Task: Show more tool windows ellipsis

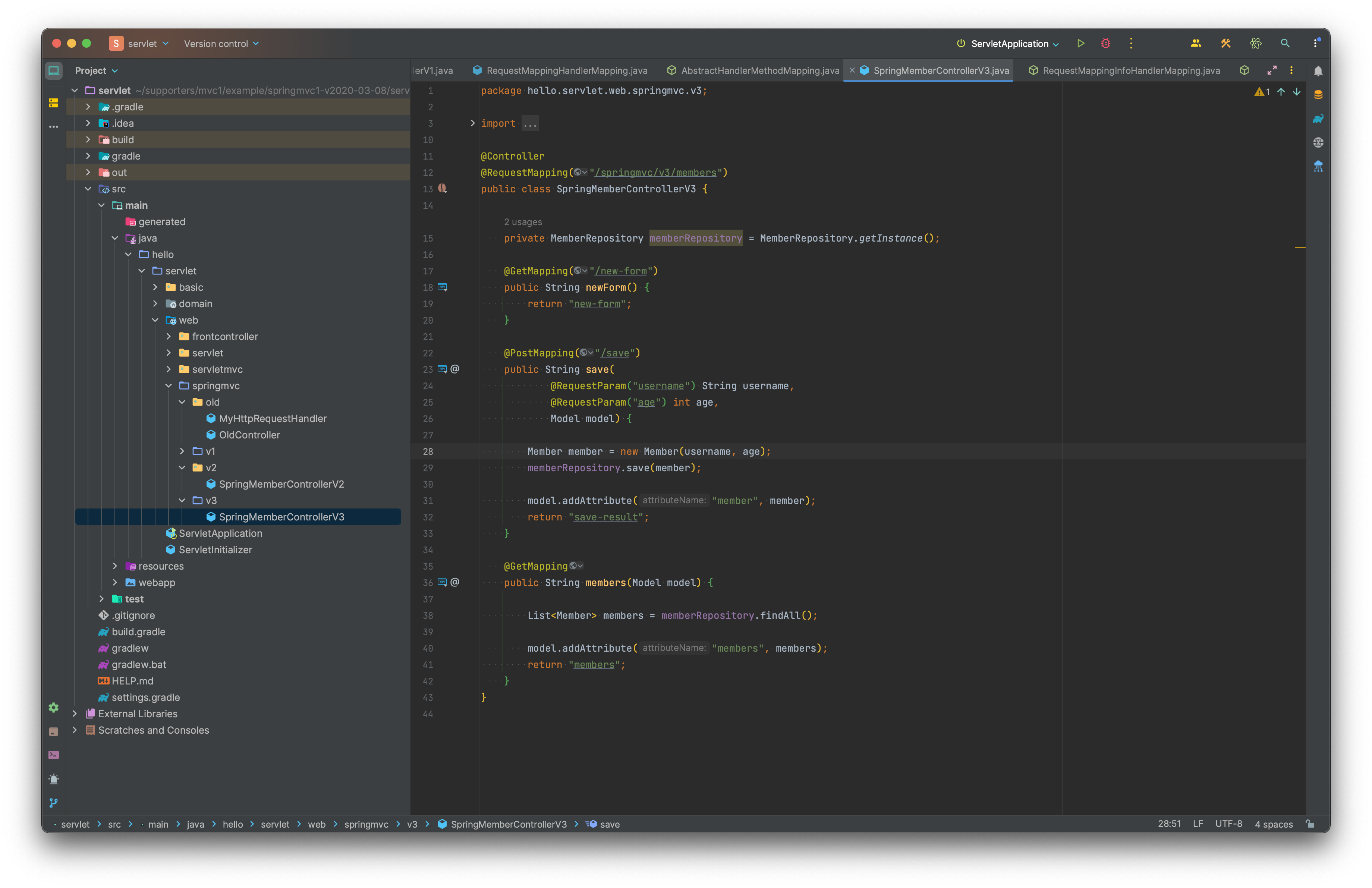Action: [x=54, y=127]
